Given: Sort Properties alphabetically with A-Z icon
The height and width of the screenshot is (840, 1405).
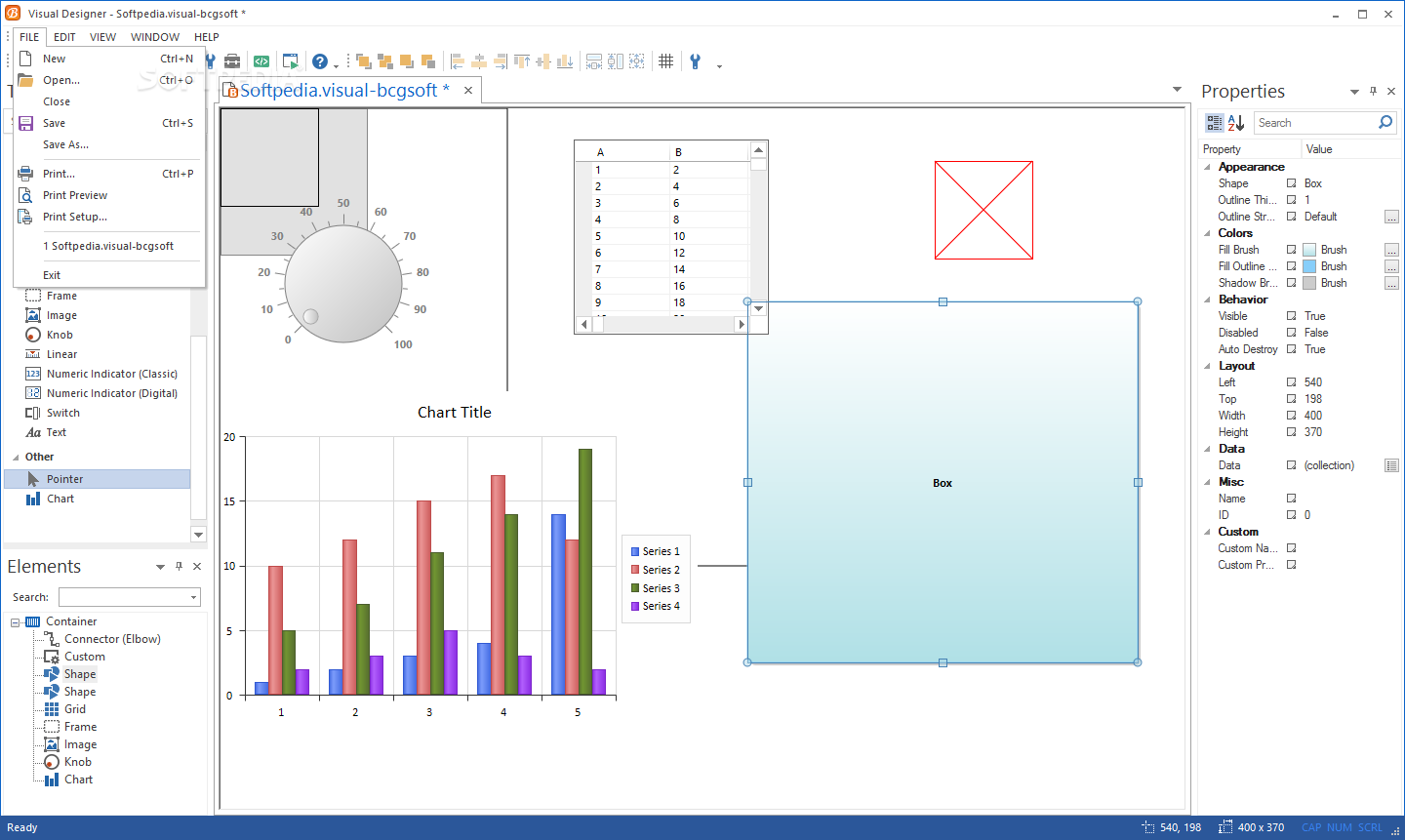Looking at the screenshot, I should [x=1235, y=123].
